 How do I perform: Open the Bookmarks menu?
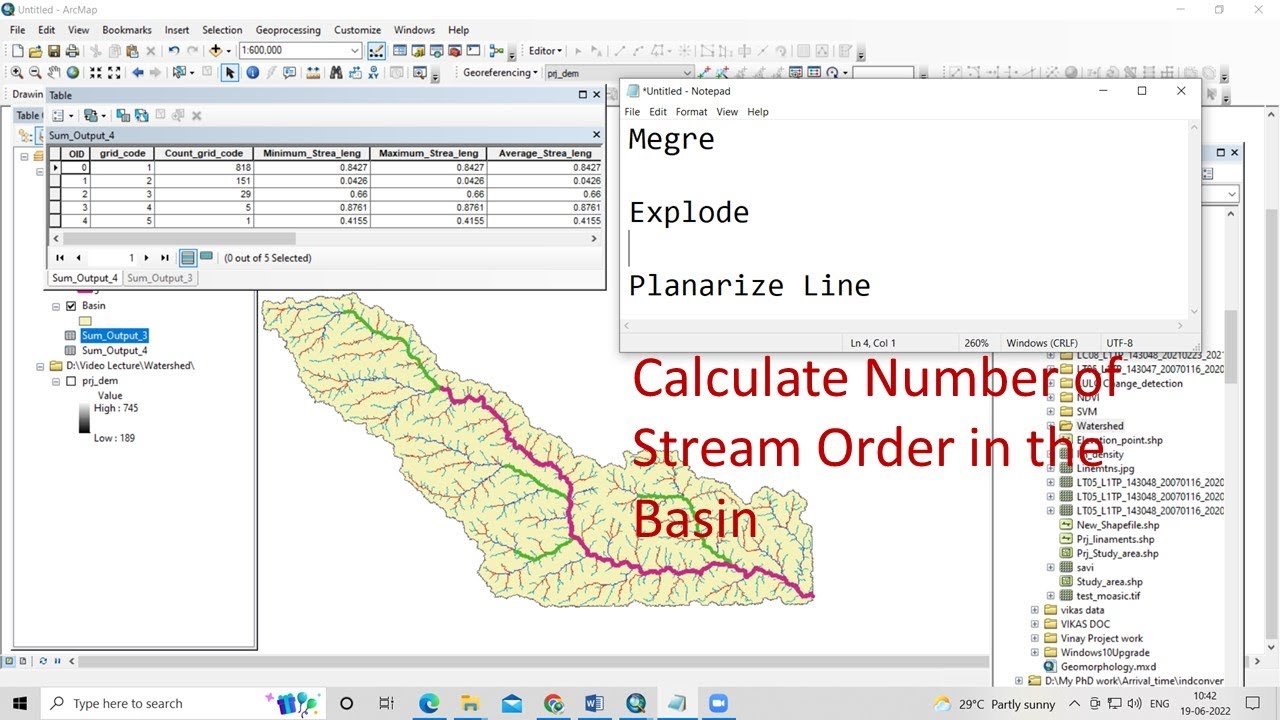126,30
